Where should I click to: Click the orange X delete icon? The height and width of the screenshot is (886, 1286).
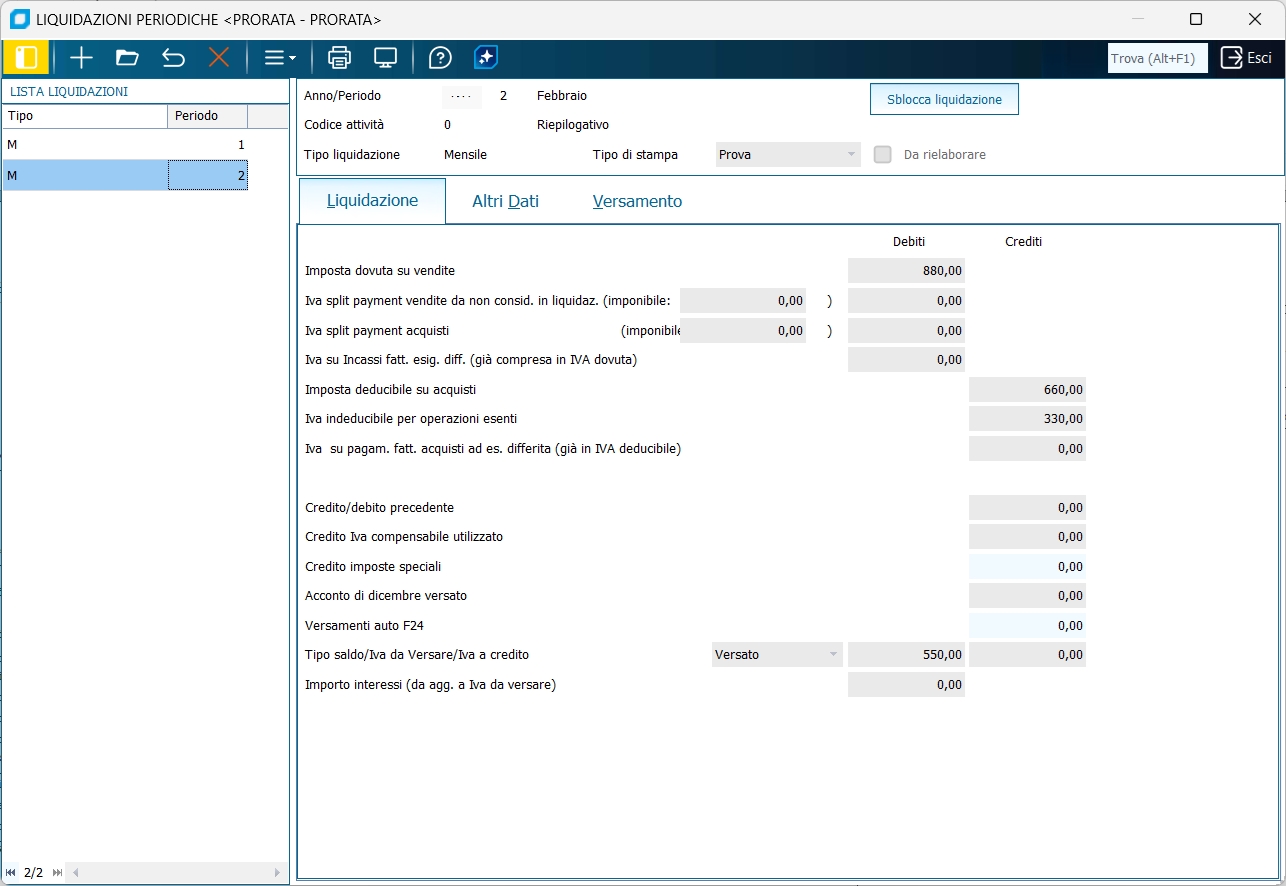pyautogui.click(x=219, y=58)
